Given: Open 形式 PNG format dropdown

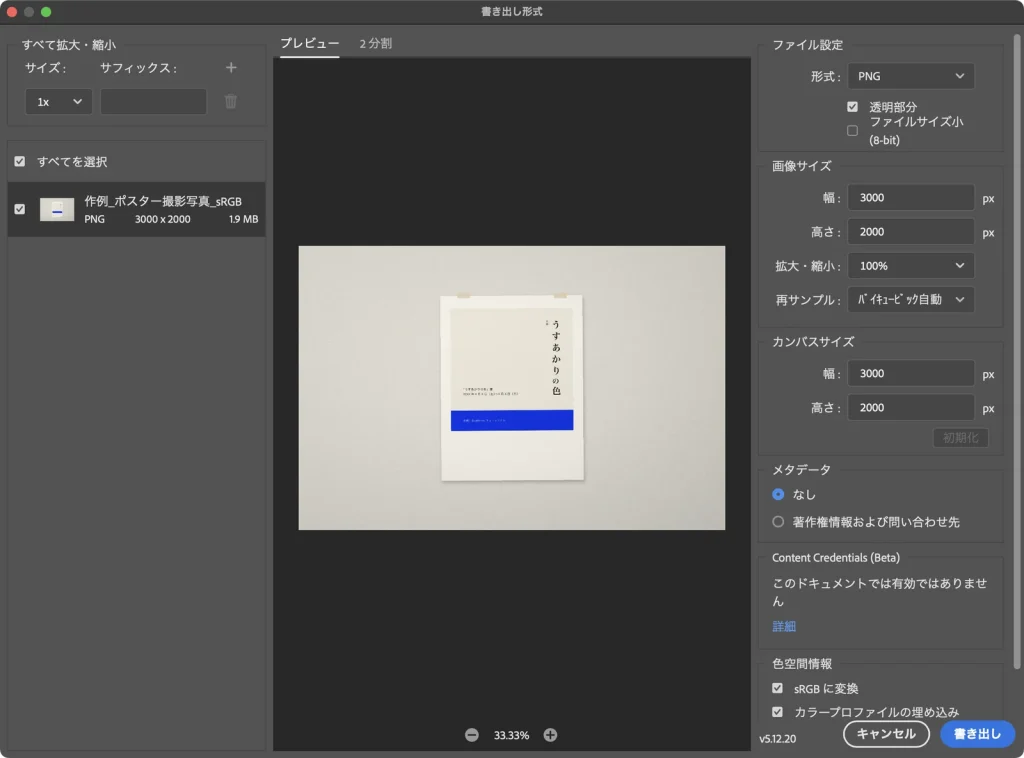Looking at the screenshot, I should (x=910, y=76).
